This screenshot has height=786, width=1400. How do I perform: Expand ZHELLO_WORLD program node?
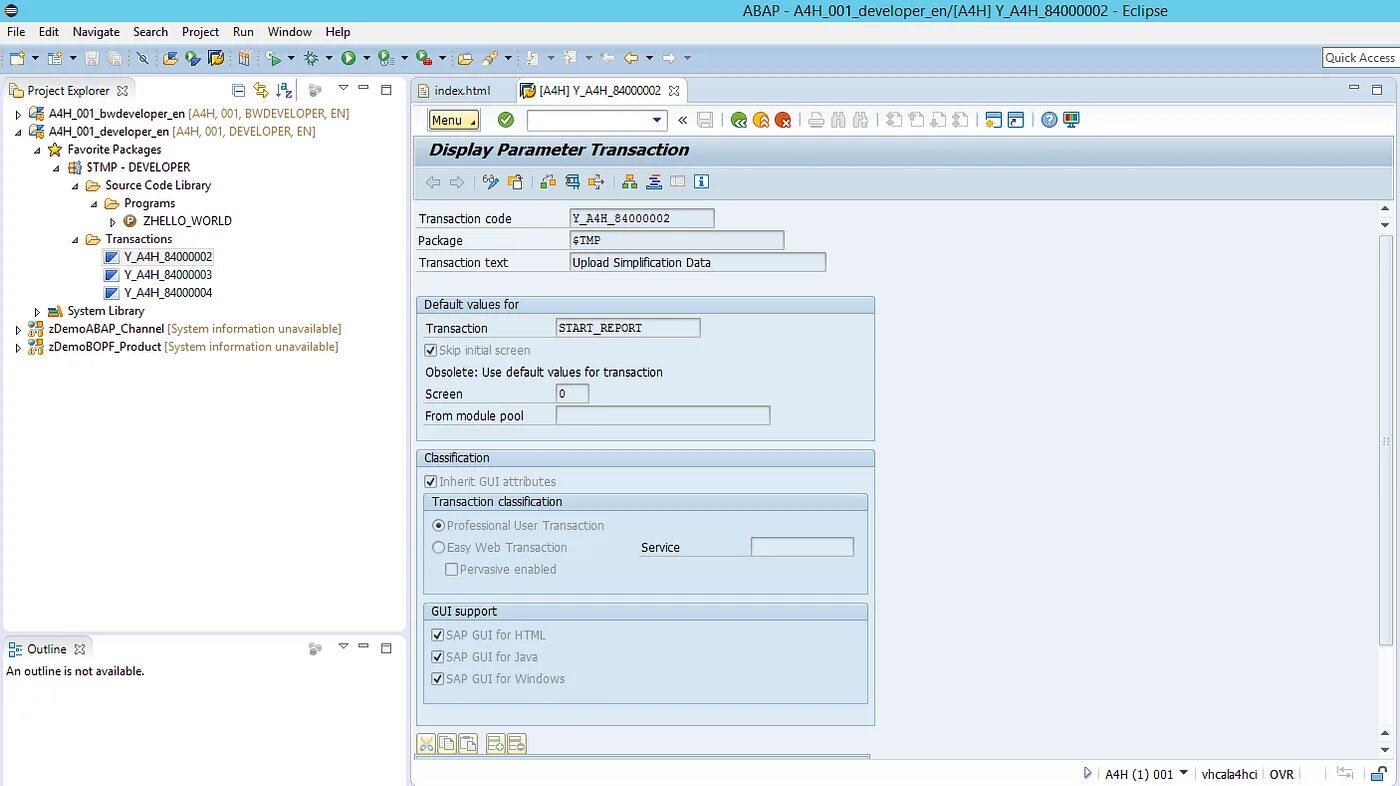click(113, 222)
